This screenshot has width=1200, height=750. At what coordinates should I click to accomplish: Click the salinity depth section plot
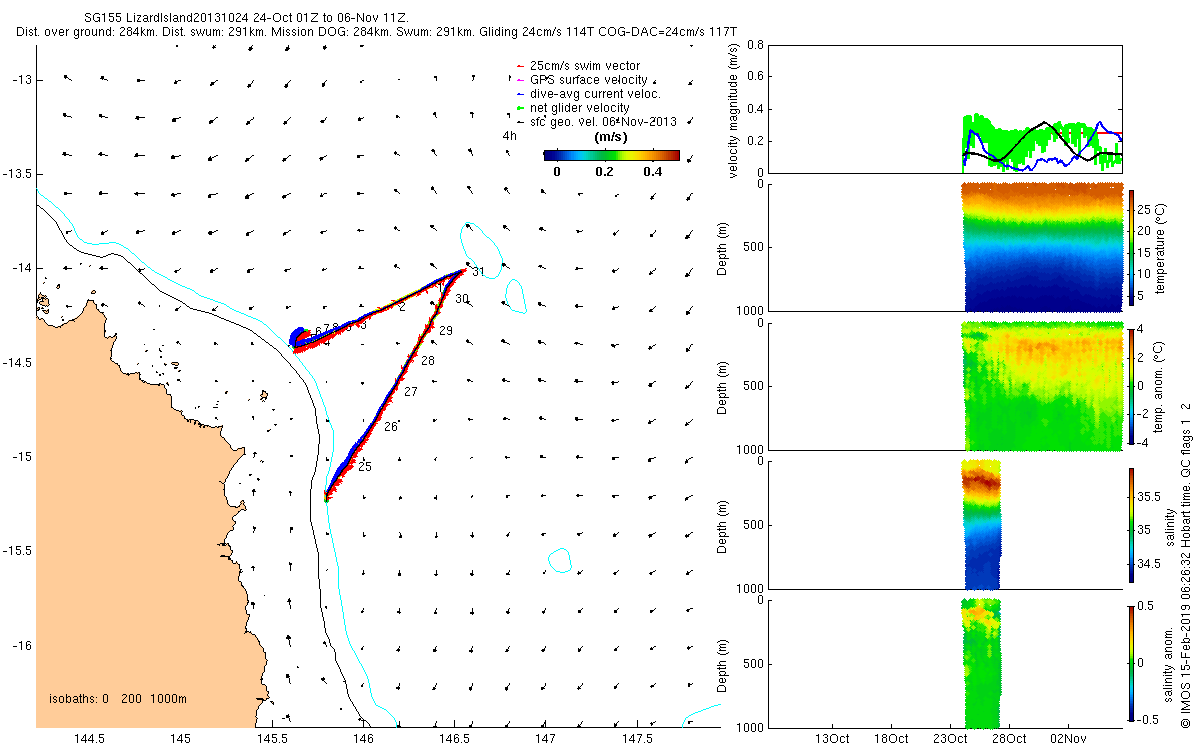947,524
